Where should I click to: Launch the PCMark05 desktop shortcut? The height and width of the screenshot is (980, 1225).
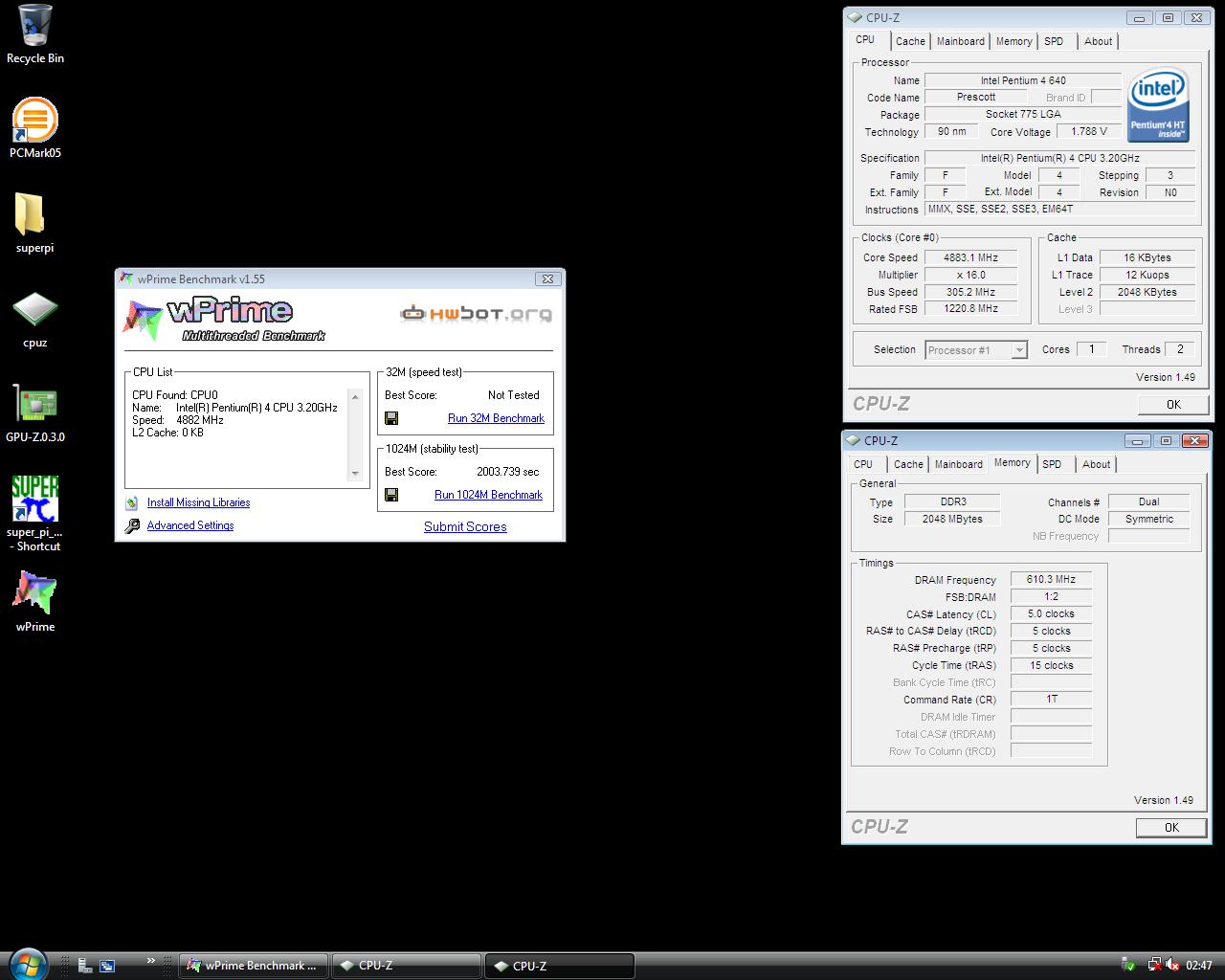[x=35, y=128]
